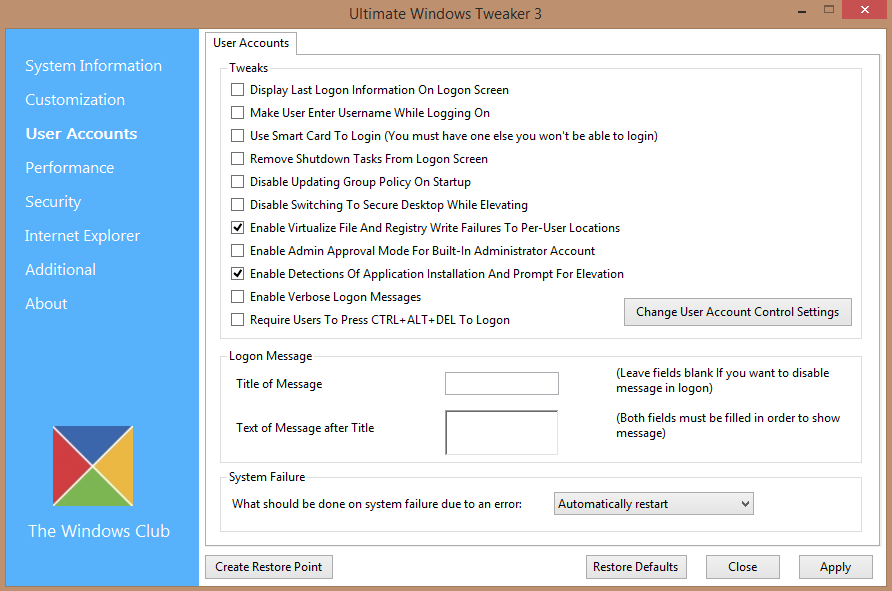Enable Verbose Logon Messages checkbox
Screen dimensions: 892x591
coord(237,297)
